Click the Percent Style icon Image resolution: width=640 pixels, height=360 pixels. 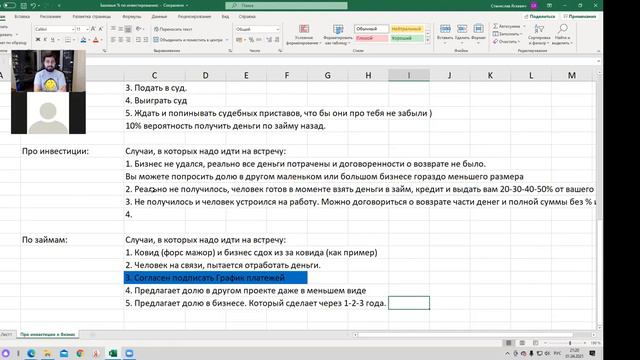(251, 40)
